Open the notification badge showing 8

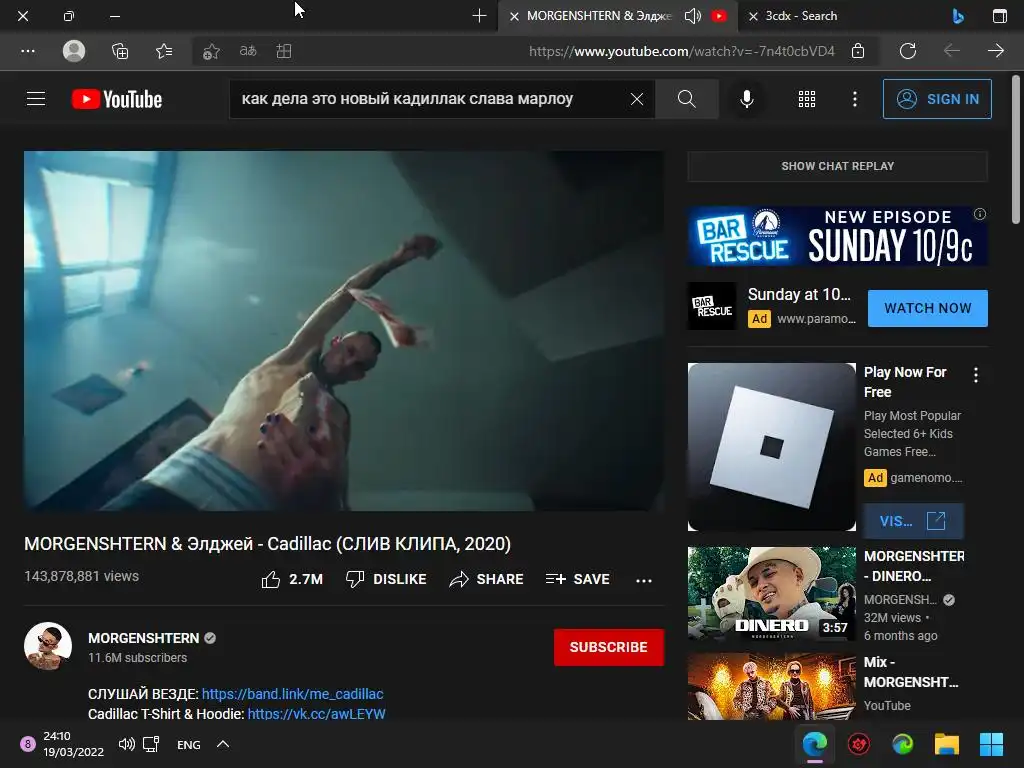point(27,744)
